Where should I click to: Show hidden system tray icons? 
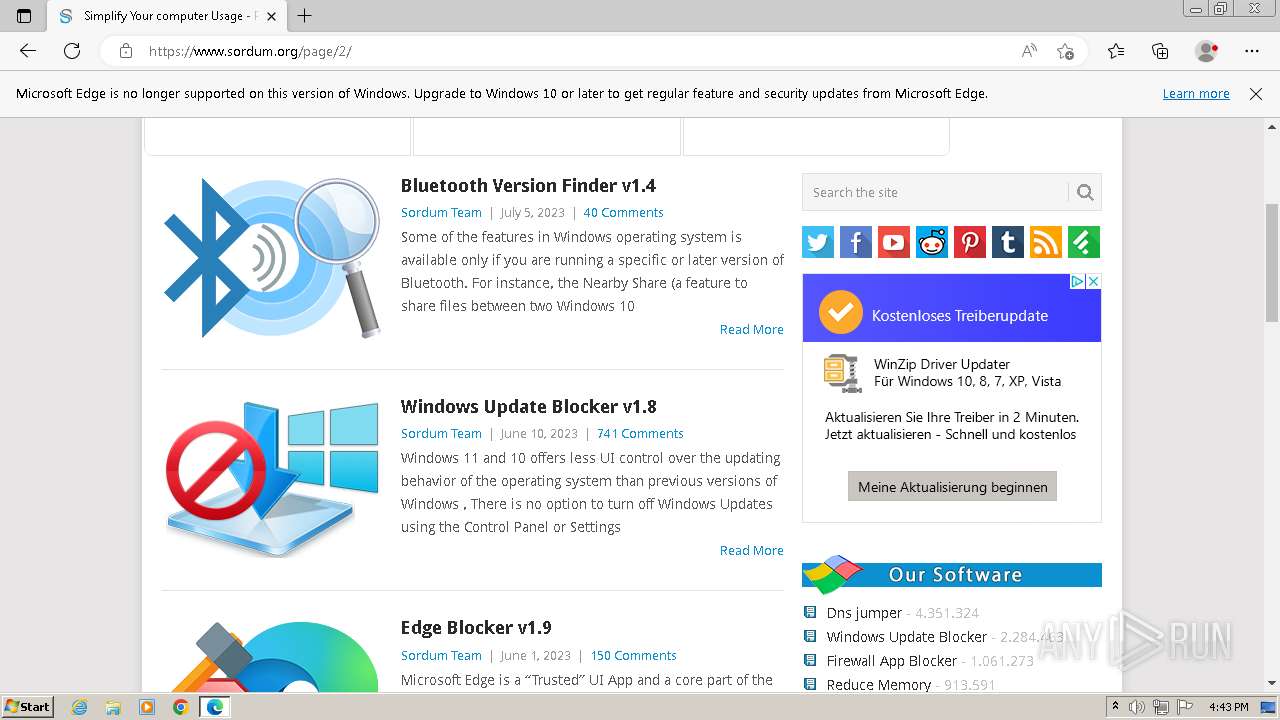click(x=1116, y=707)
